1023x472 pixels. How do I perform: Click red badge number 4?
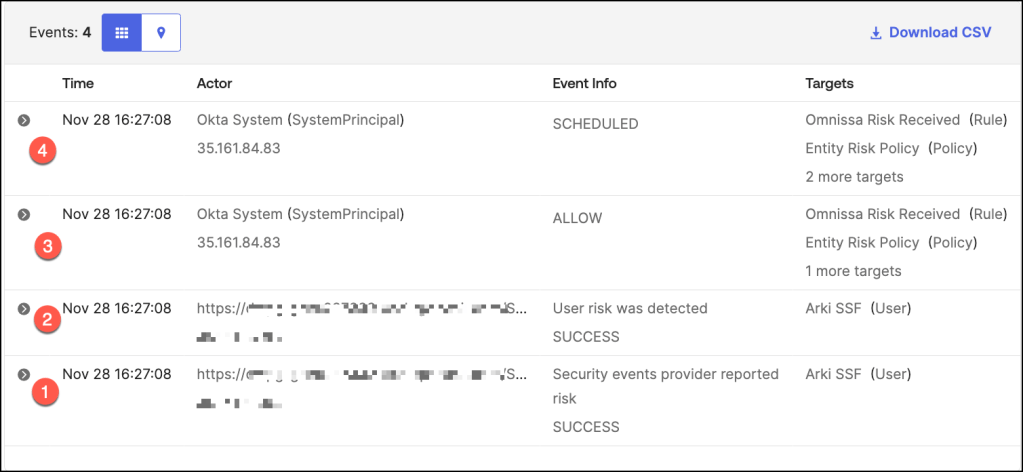(x=42, y=152)
